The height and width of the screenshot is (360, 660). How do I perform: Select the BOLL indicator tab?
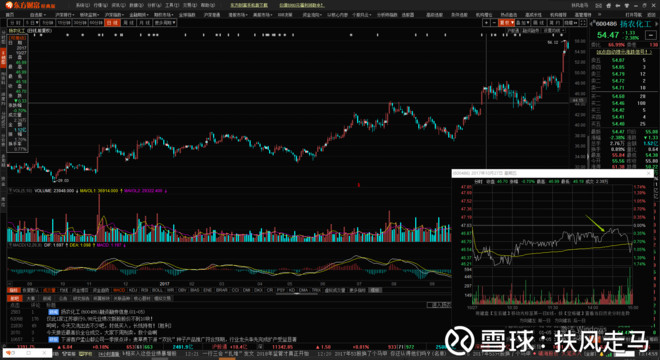tap(157, 290)
